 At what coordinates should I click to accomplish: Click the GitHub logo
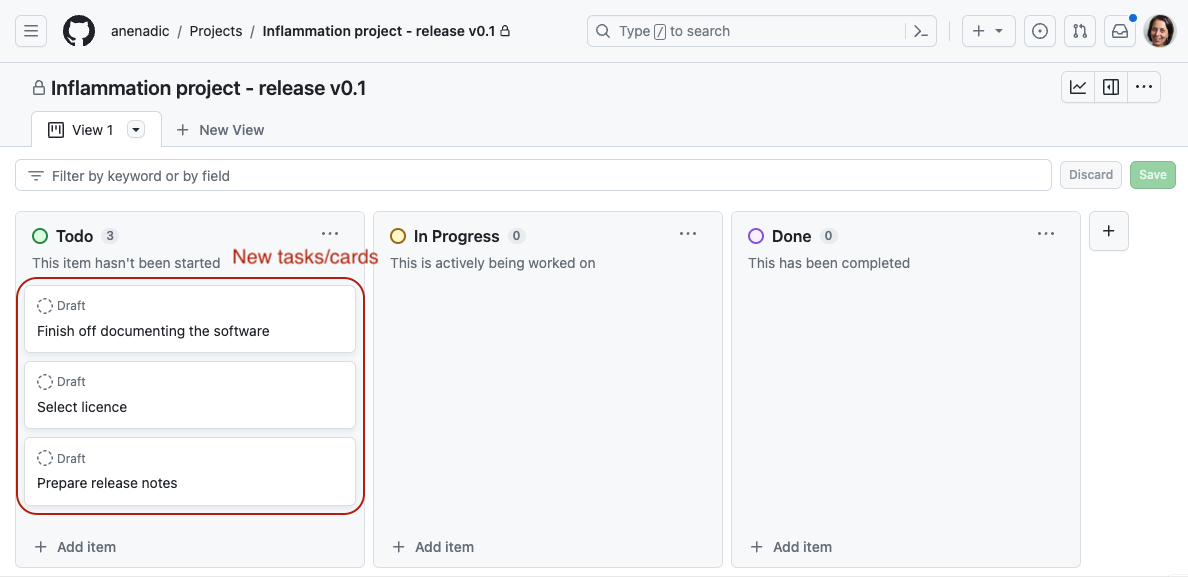(x=79, y=31)
